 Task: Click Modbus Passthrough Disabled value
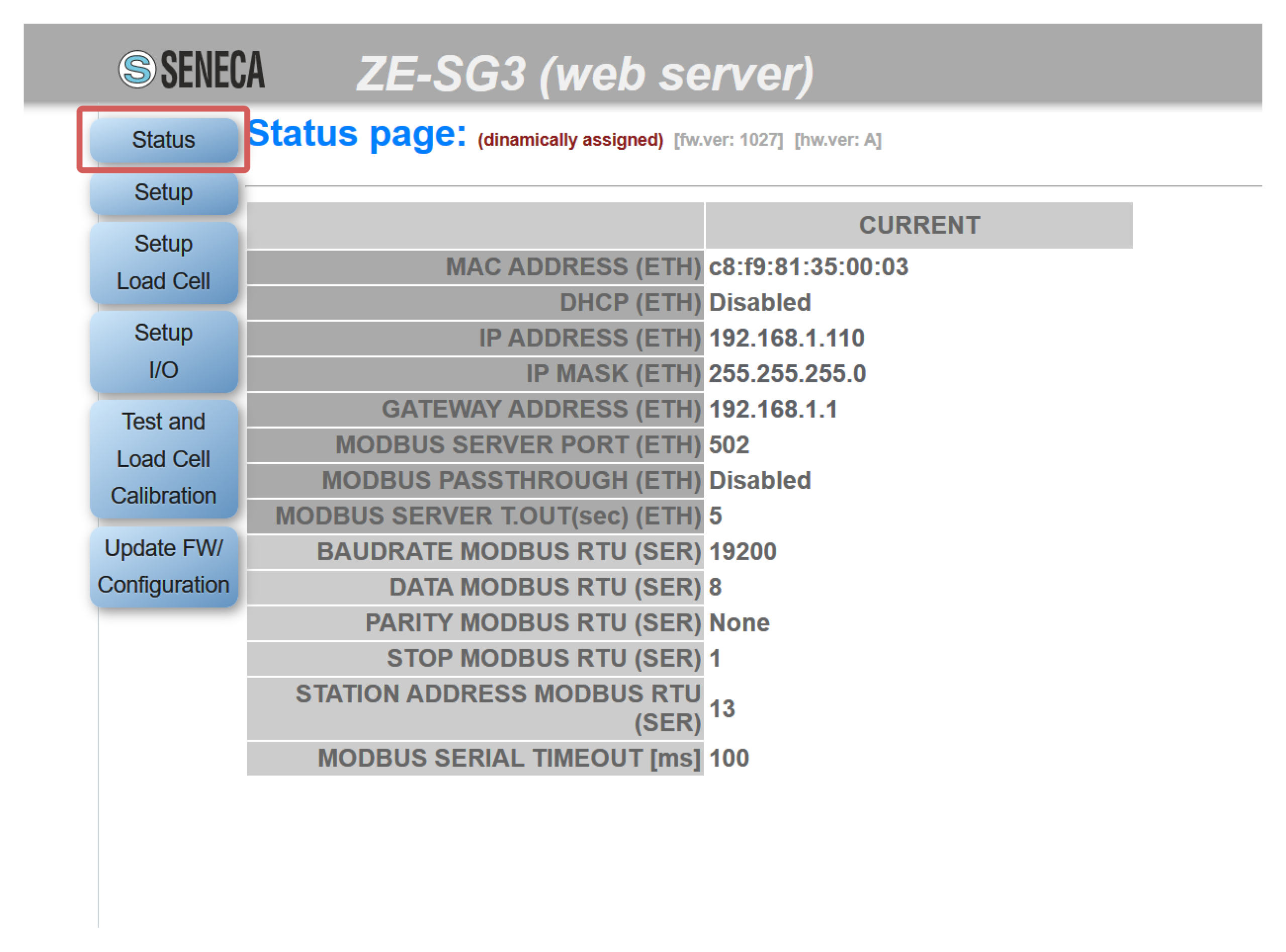pyautogui.click(x=760, y=481)
